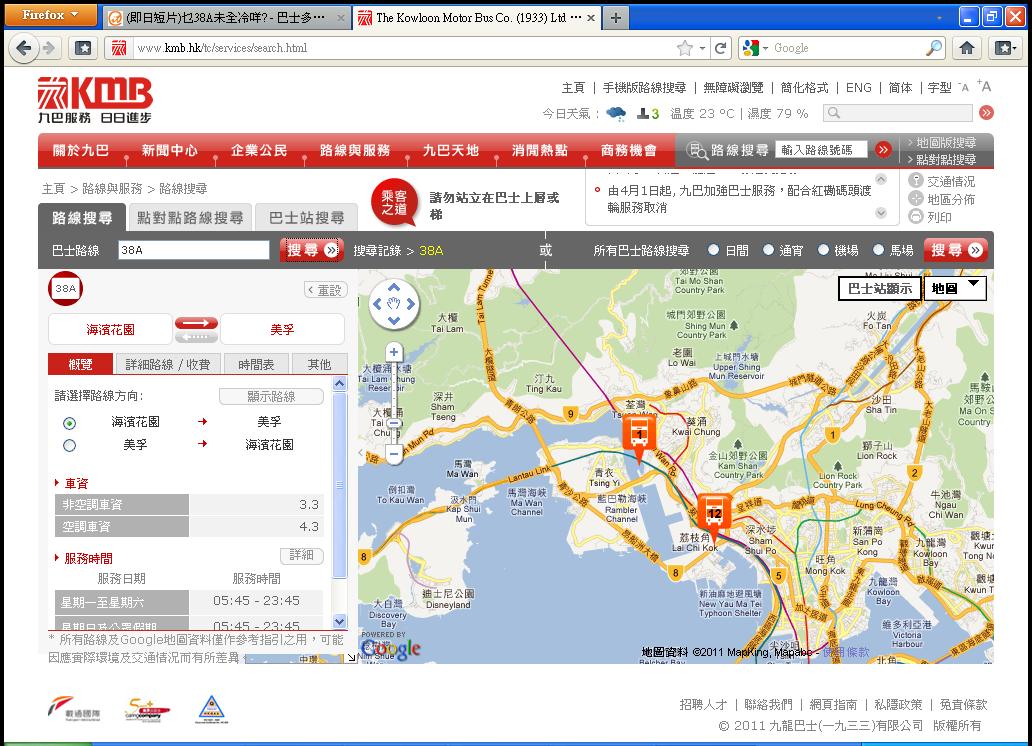
Task: Choose direction 海濱花園 to 美孚 radio
Action: pos(69,423)
